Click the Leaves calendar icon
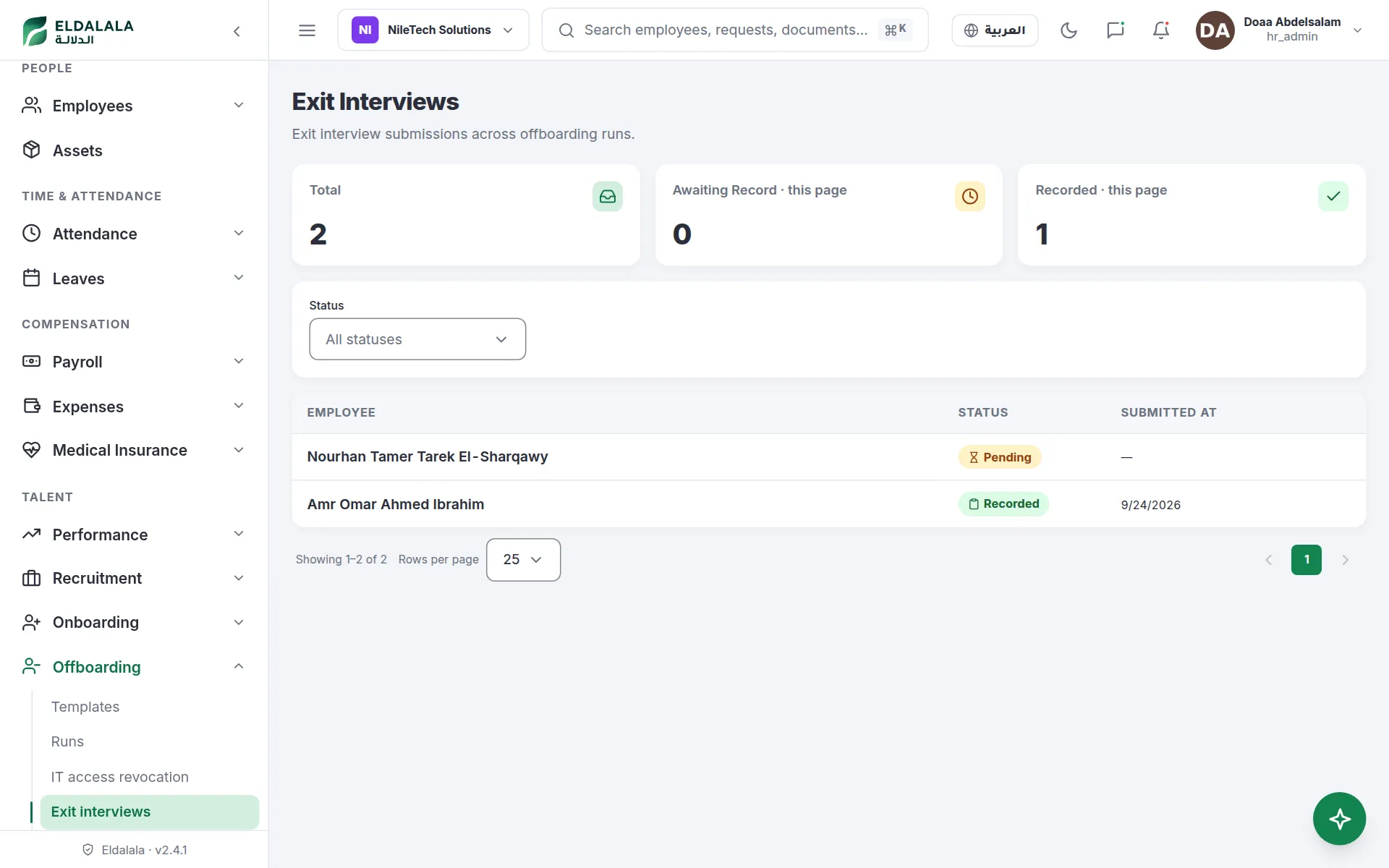The height and width of the screenshot is (868, 1389). (31, 278)
